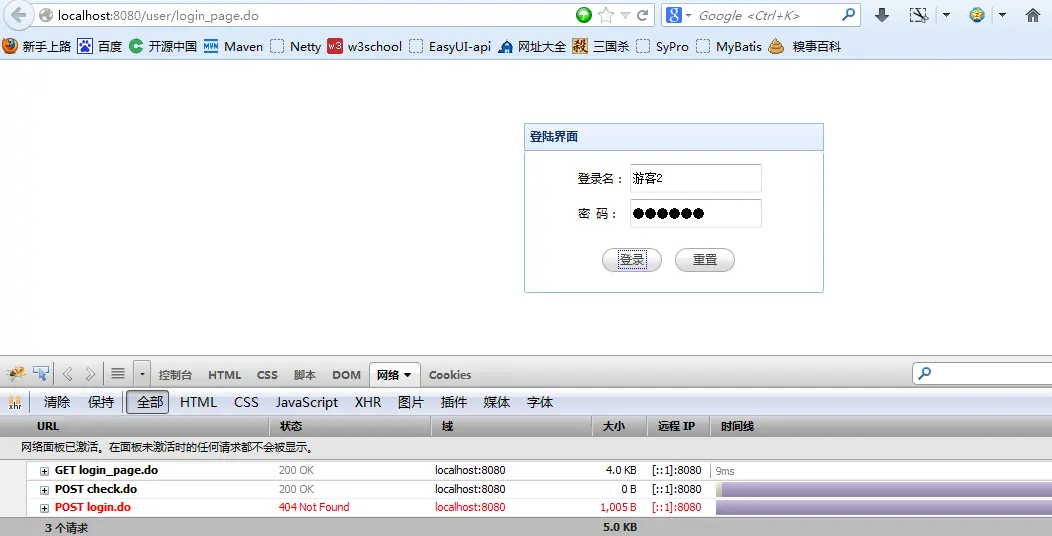Click the Google search magnifier icon
The image size is (1052, 536).
(849, 14)
